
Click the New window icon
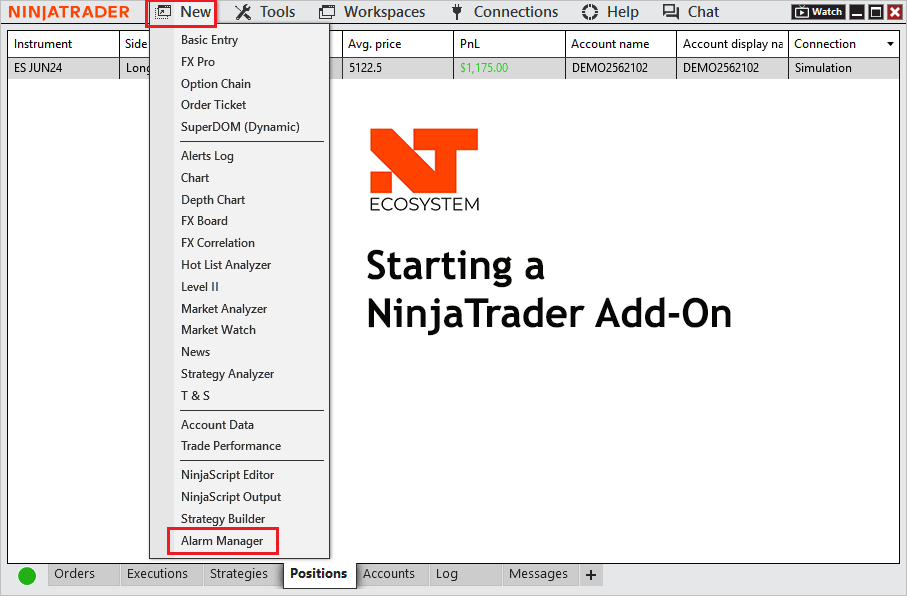click(164, 12)
